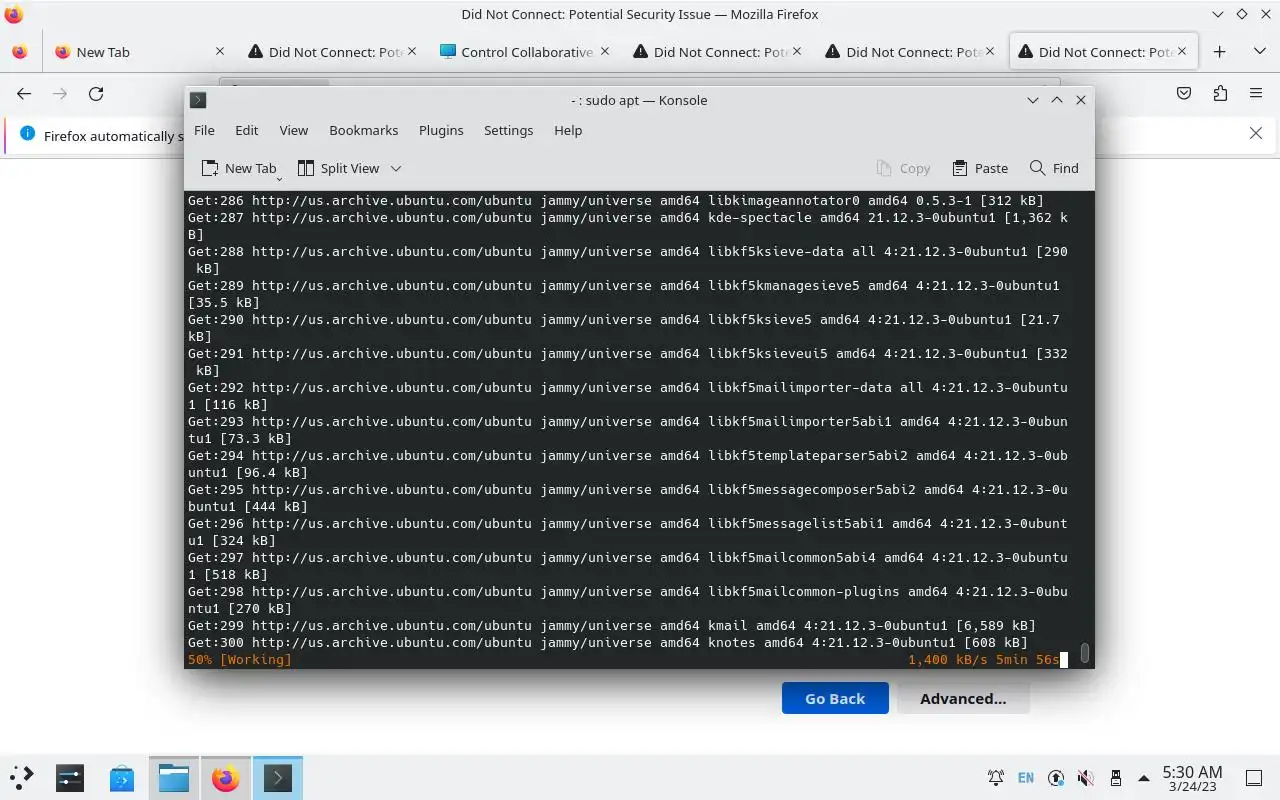Open Konsole's New Tab button
Image resolution: width=1280 pixels, height=800 pixels.
[238, 168]
